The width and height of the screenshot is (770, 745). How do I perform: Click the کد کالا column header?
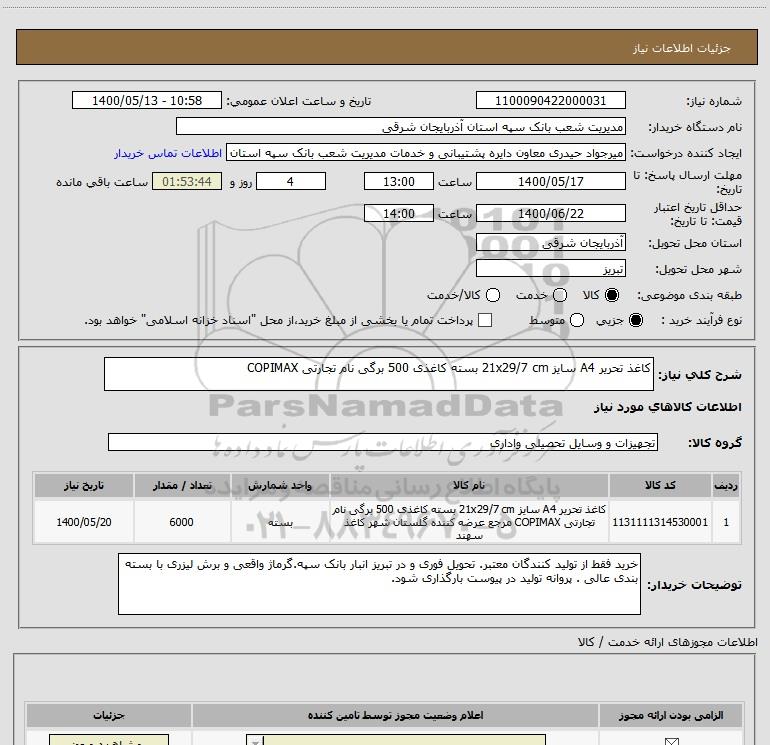point(660,485)
